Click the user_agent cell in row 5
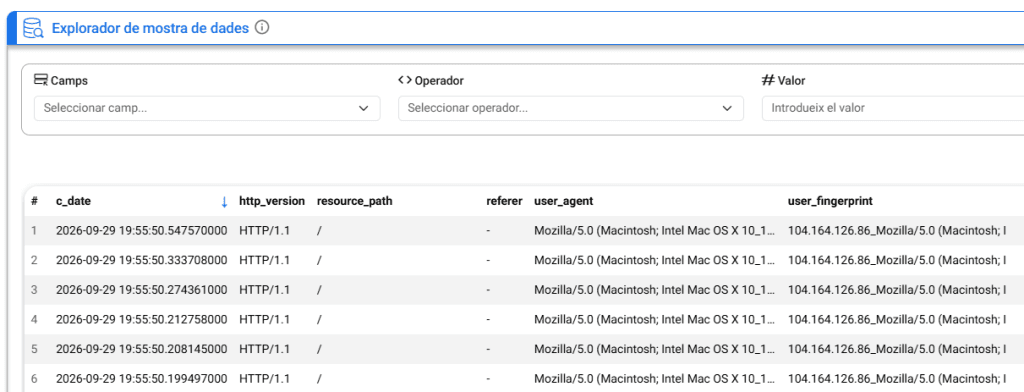Image resolution: width=1024 pixels, height=392 pixels. [655, 349]
